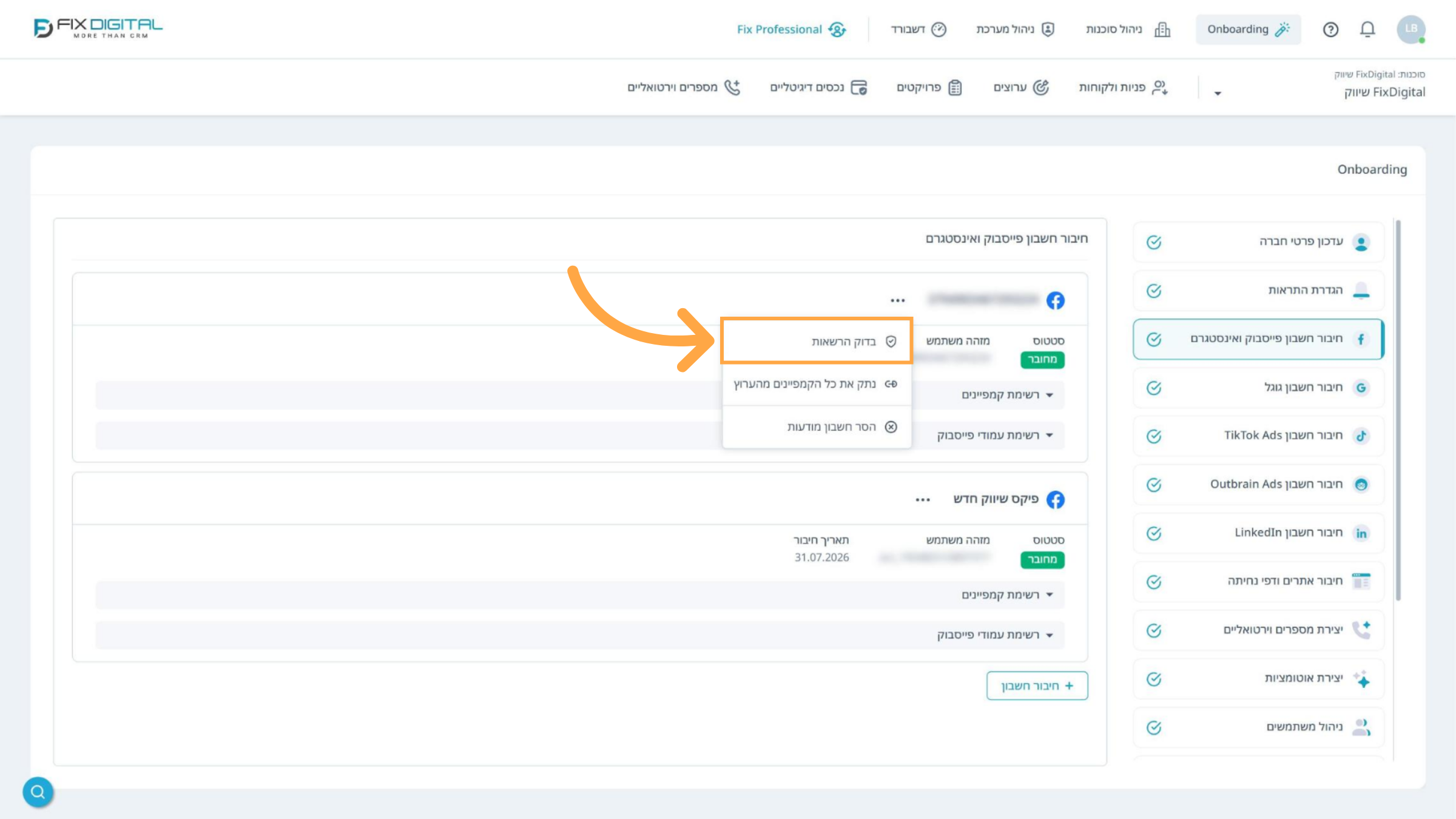This screenshot has height=819, width=1456.
Task: Open the floating search button
Action: pyautogui.click(x=38, y=792)
